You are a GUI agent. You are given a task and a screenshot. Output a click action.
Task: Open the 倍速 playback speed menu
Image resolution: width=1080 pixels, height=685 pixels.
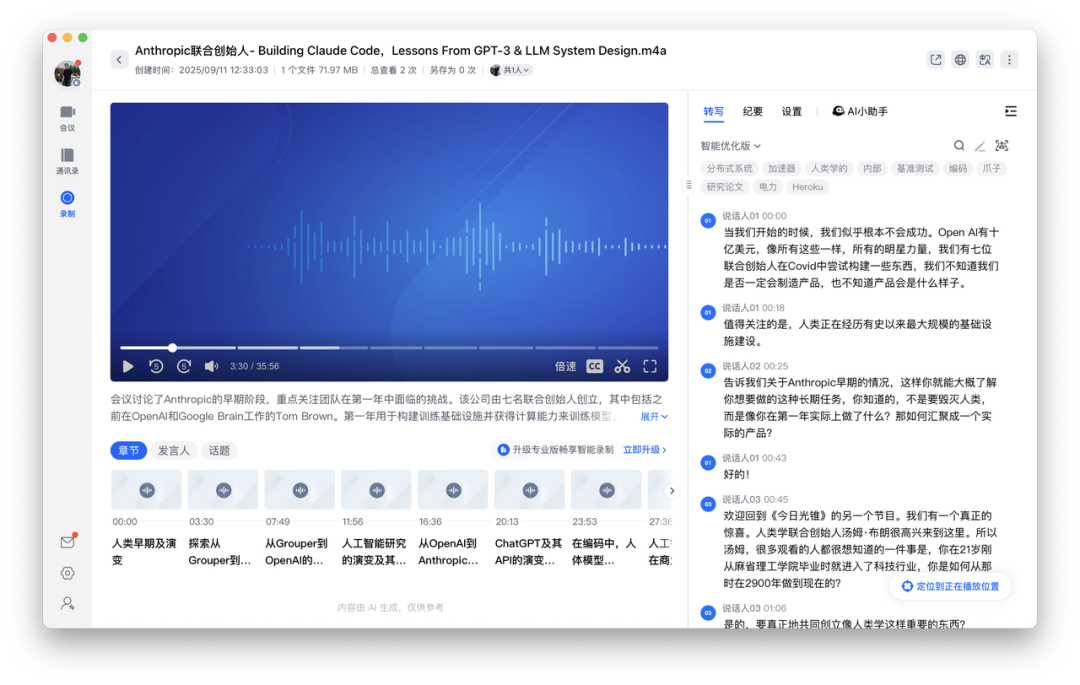pyautogui.click(x=565, y=366)
